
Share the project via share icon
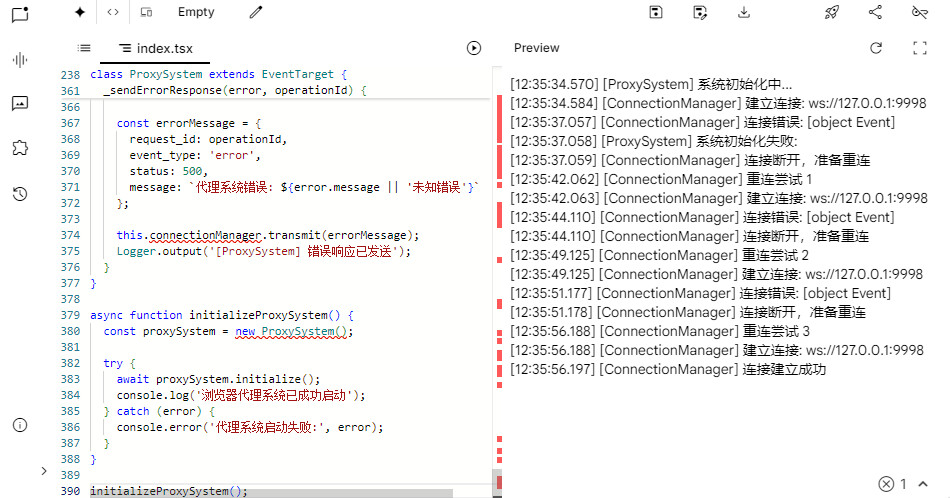875,12
